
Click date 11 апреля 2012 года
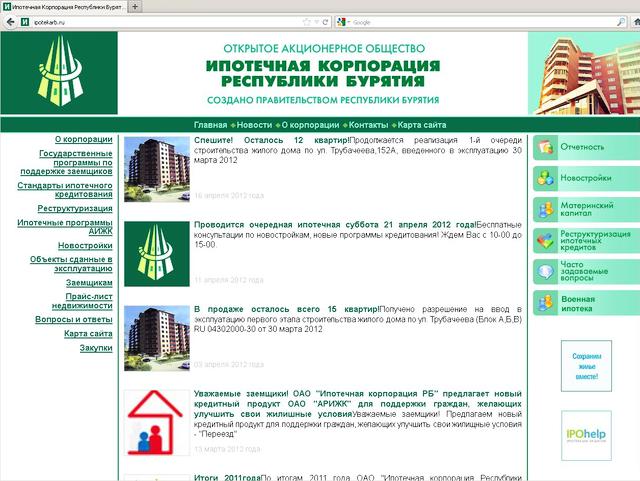229,280
